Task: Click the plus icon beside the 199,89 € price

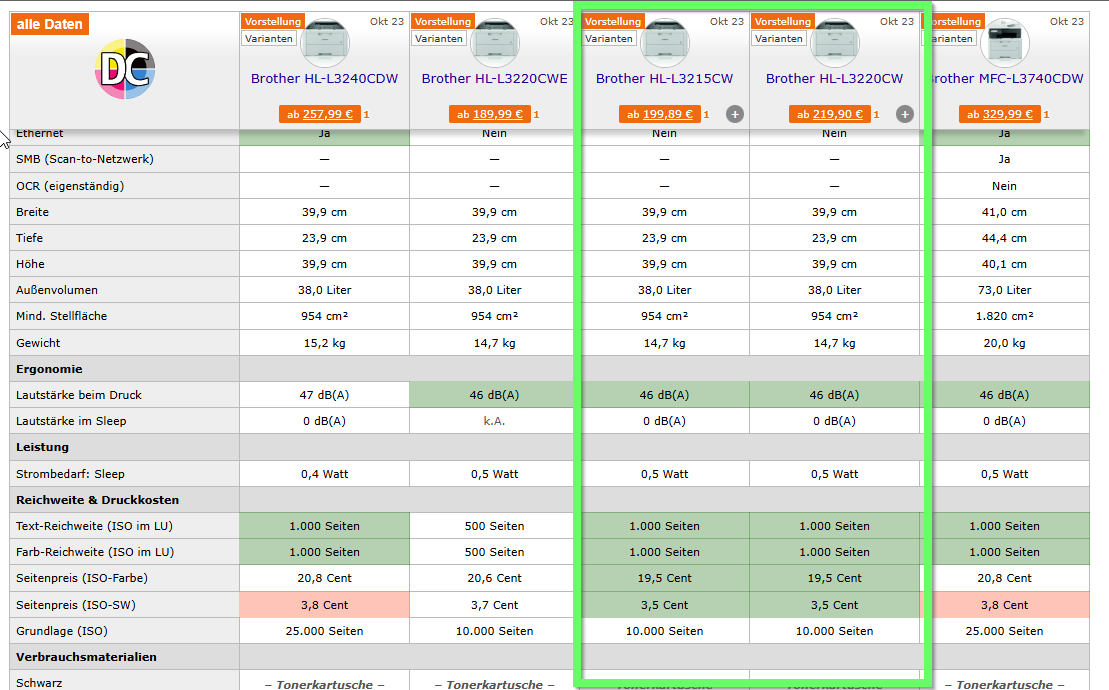Action: (735, 114)
